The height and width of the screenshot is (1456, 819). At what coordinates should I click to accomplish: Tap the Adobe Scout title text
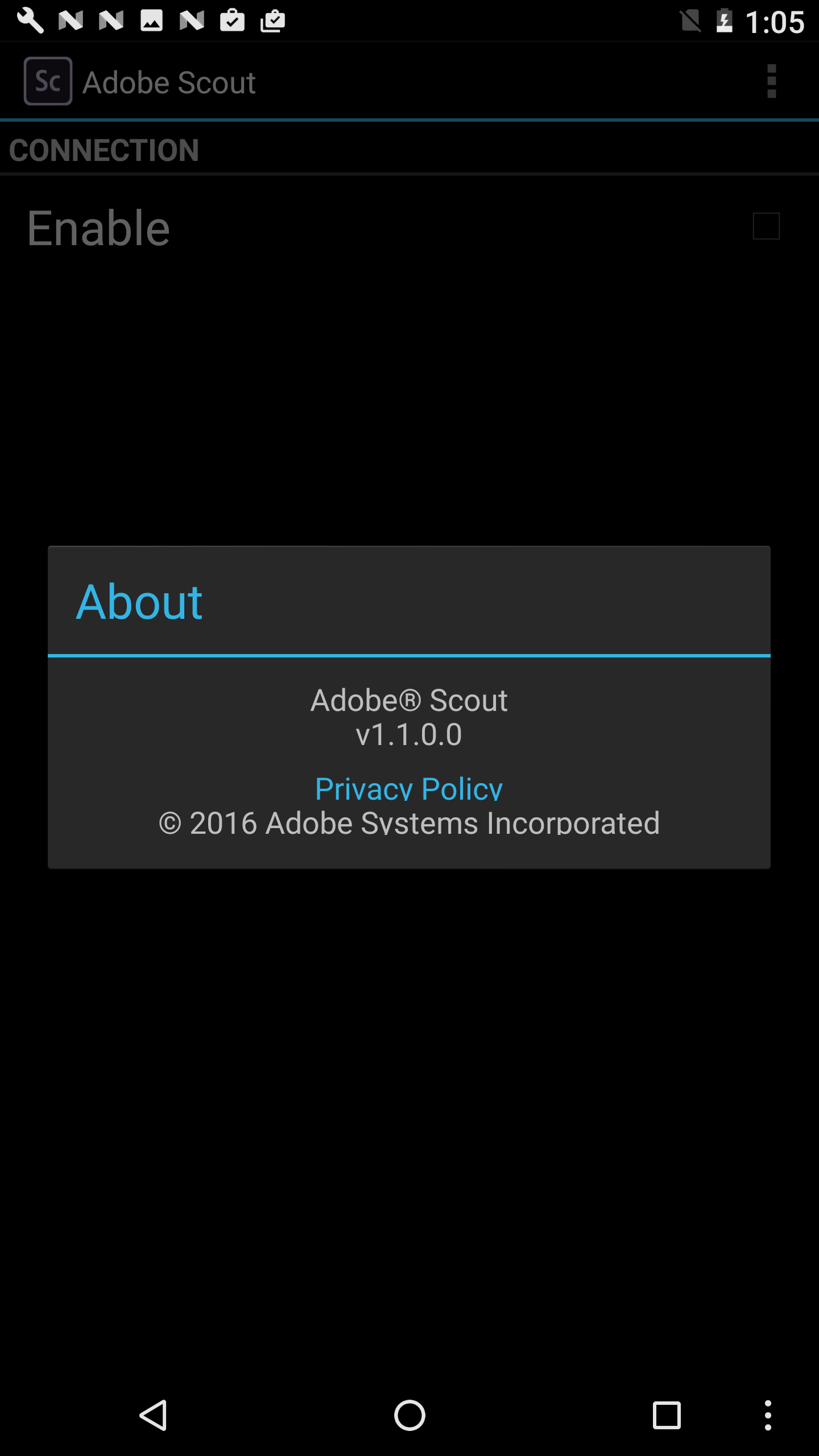[169, 82]
